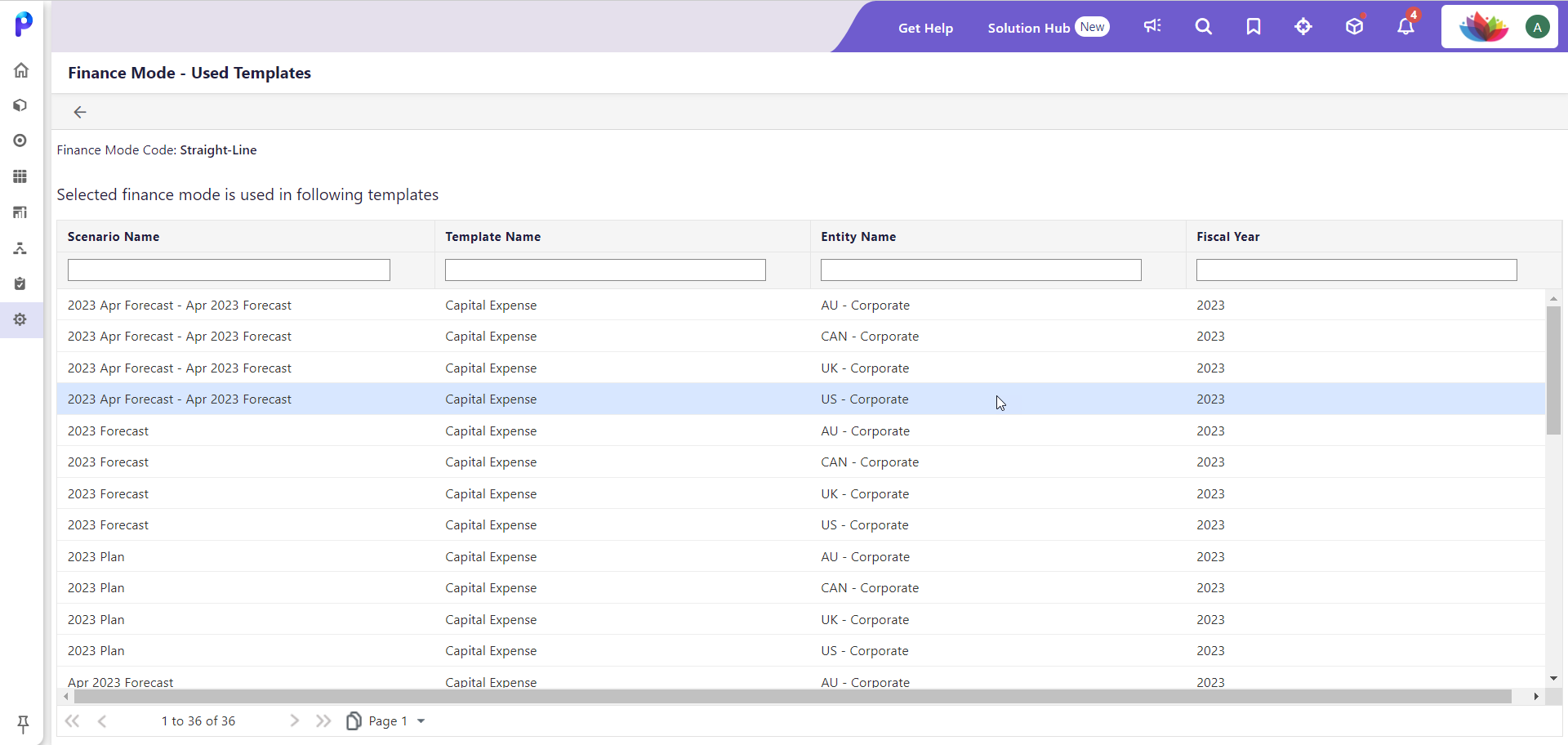Select 2023 Plan row for UK - Corporate
Viewport: 1568px width, 745px height.
point(800,619)
